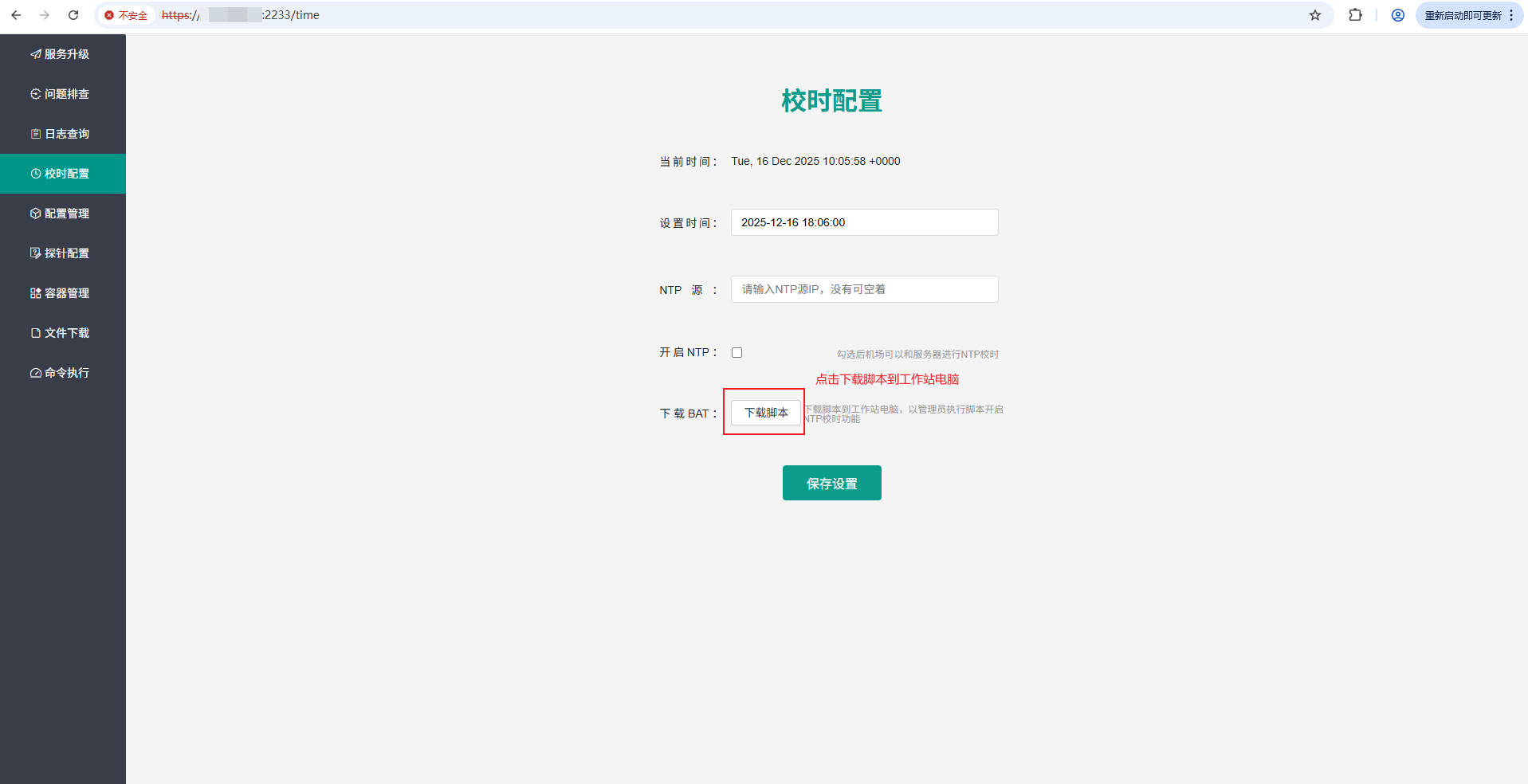Open the Chrome profile avatar
The height and width of the screenshot is (784, 1528).
(1397, 15)
